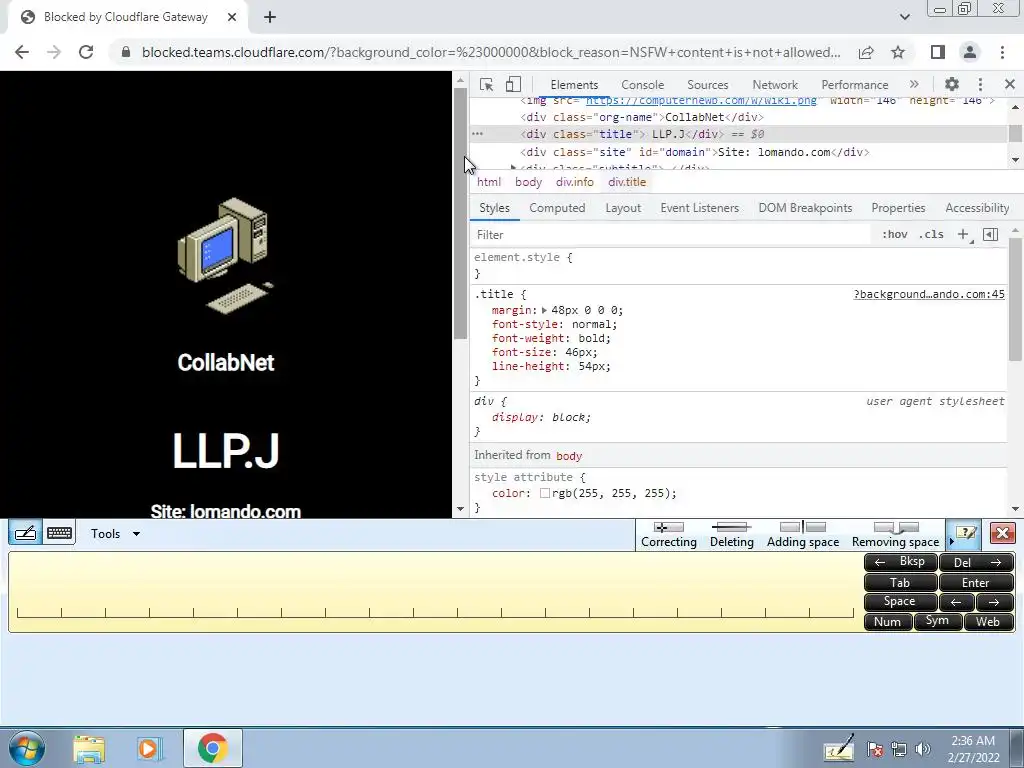The width and height of the screenshot is (1024, 768).
Task: Open the Accessibility tab
Action: [977, 208]
